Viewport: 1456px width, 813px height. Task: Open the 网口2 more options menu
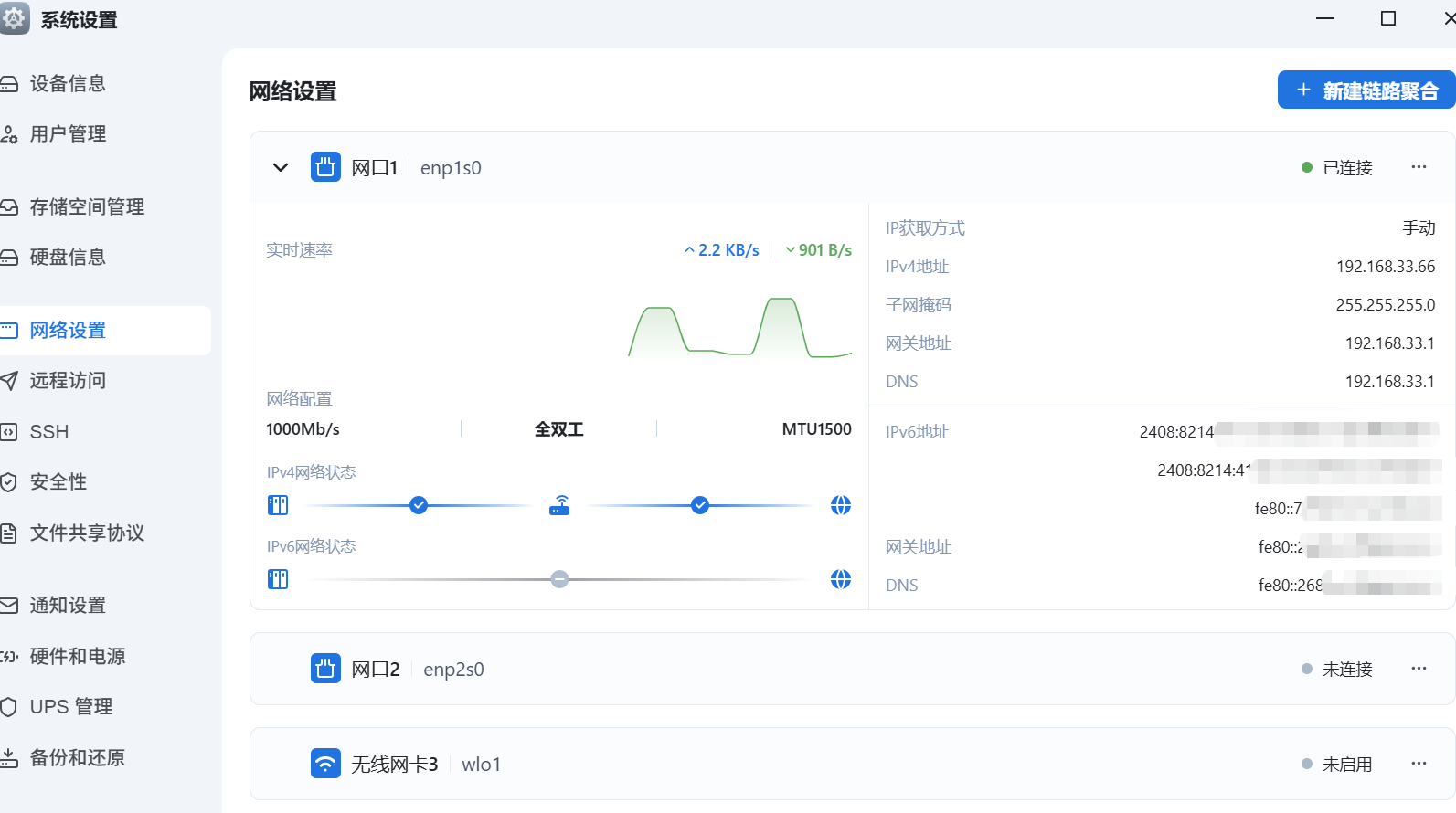click(1419, 669)
